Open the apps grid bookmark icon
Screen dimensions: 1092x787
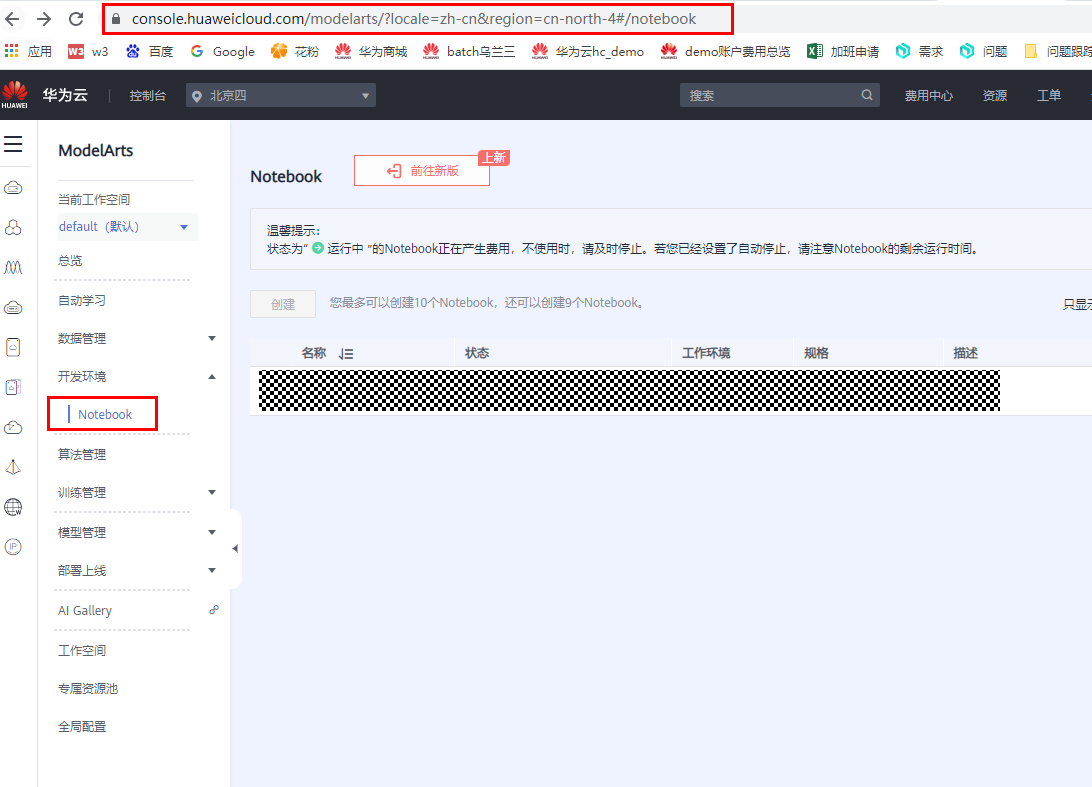coord(11,51)
